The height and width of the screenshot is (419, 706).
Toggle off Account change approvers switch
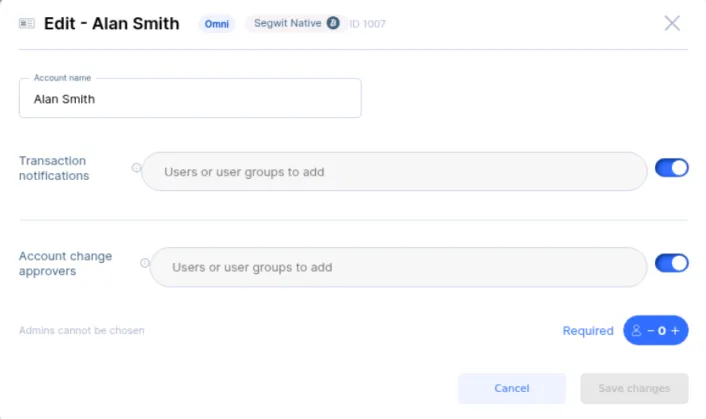pos(671,263)
